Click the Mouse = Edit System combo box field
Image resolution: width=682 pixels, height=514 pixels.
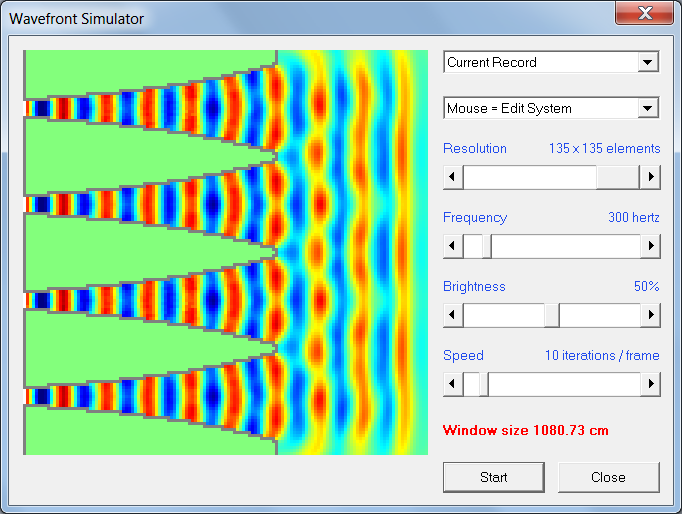click(551, 108)
